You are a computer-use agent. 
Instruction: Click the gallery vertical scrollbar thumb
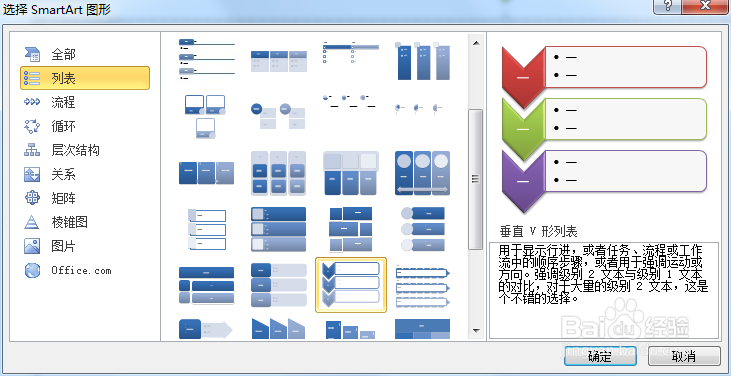(476, 179)
